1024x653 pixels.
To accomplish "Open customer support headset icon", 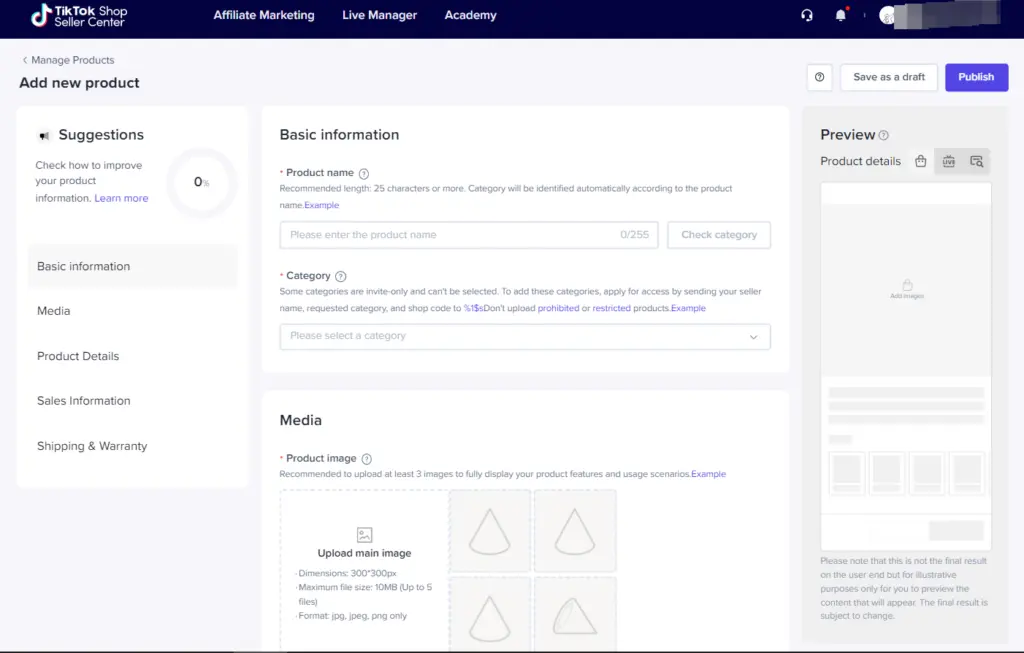I will [807, 15].
